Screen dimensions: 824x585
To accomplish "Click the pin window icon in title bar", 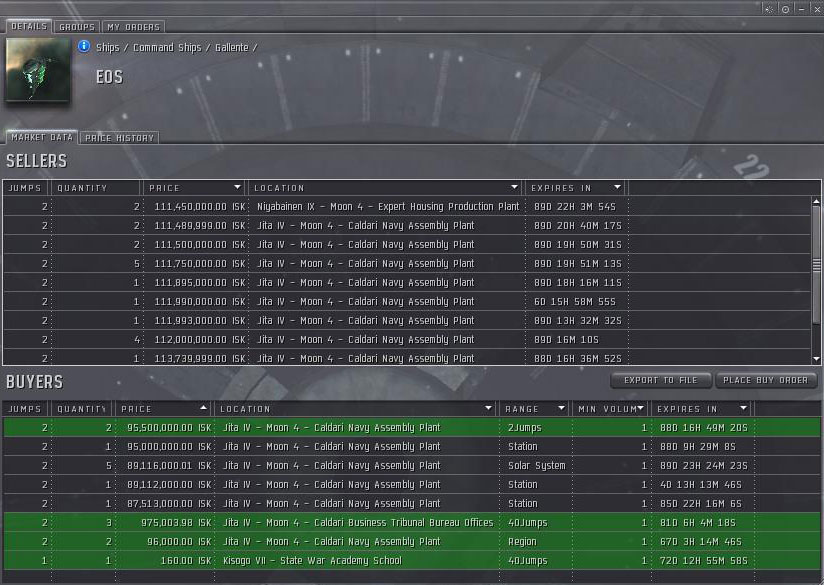I will [769, 9].
